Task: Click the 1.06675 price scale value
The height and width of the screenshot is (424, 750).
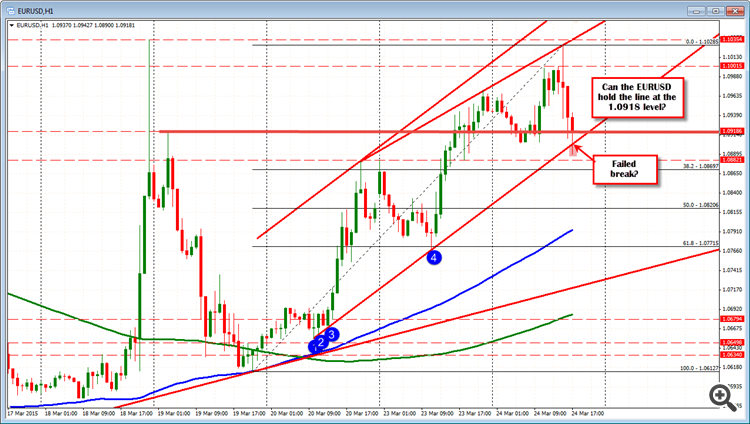Action: point(732,328)
